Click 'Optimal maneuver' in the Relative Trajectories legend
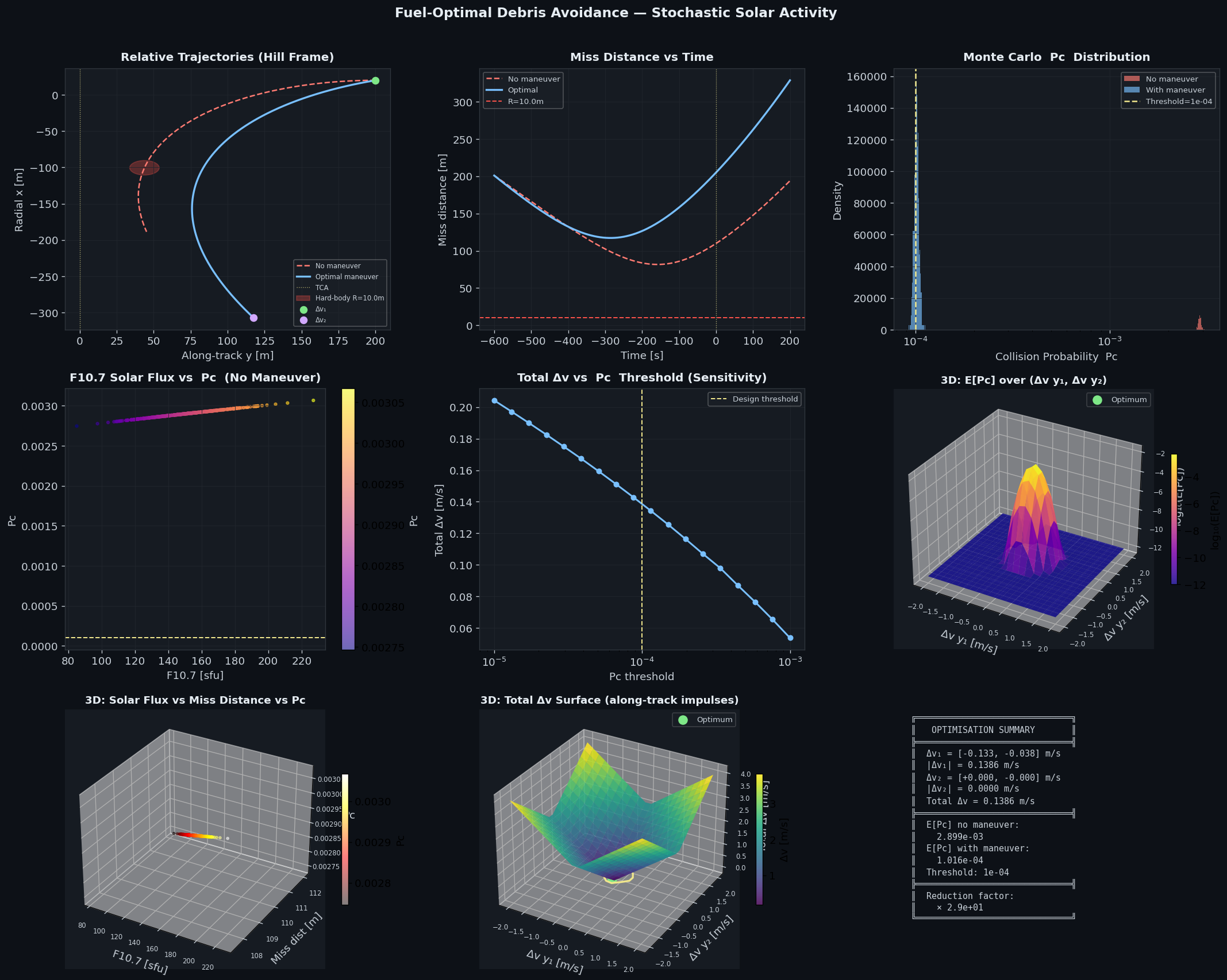1227x980 pixels. tap(347, 276)
